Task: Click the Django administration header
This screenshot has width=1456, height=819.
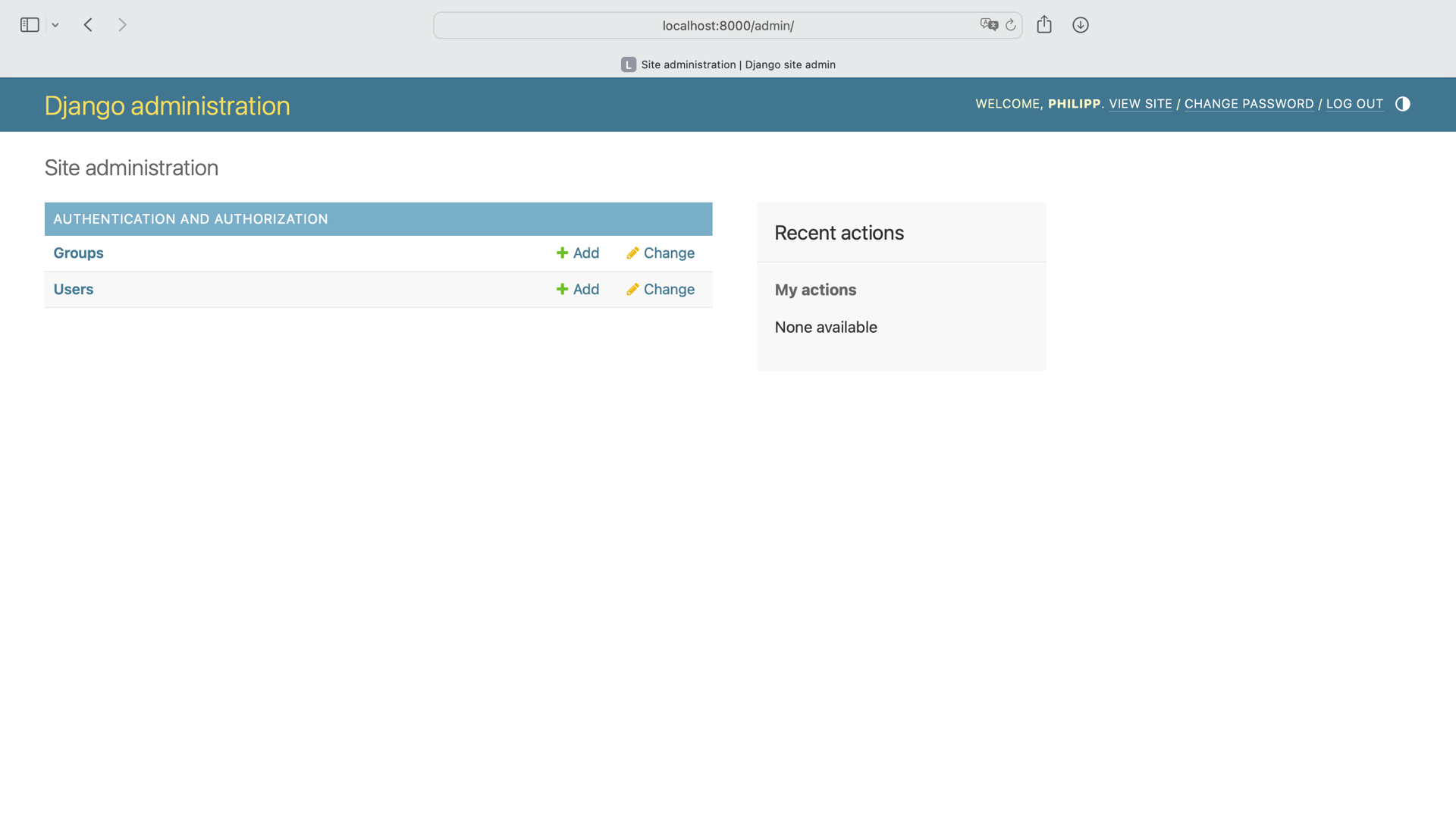Action: [167, 105]
